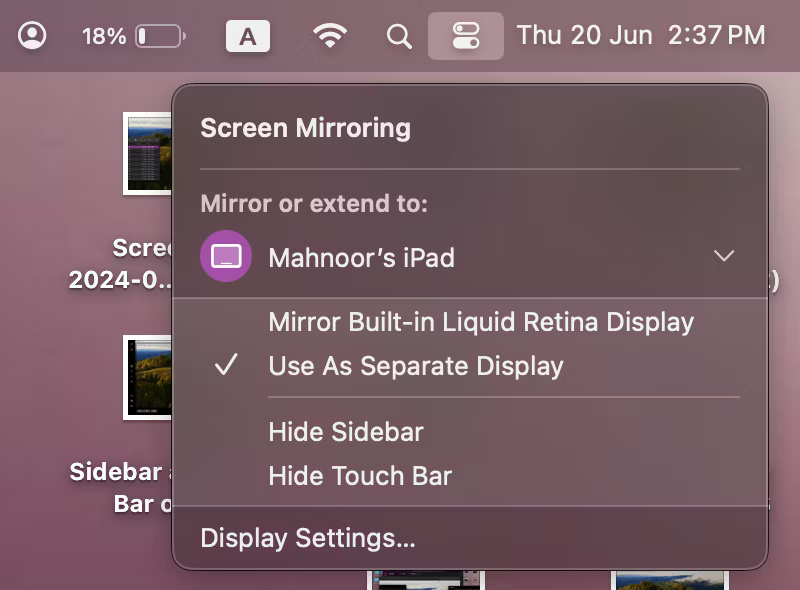Select Mahnoor's iPad as mirror target

tap(362, 257)
